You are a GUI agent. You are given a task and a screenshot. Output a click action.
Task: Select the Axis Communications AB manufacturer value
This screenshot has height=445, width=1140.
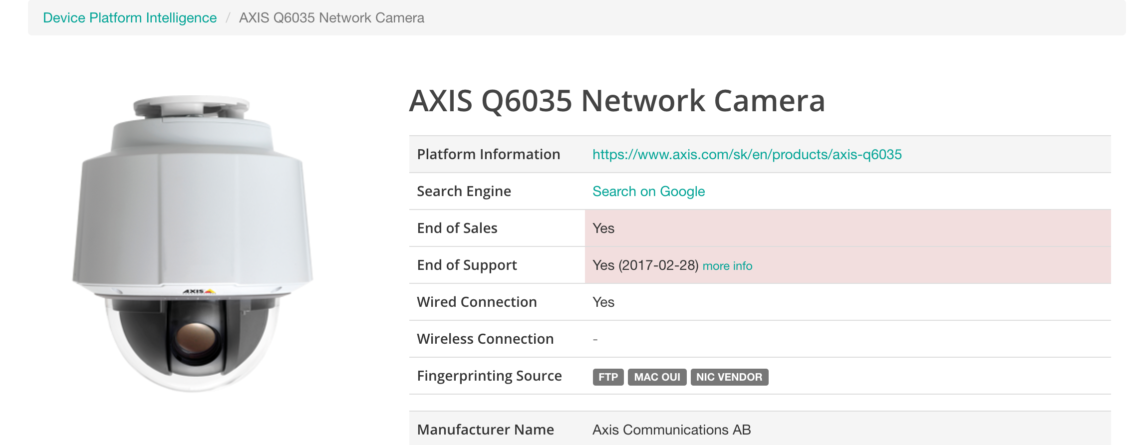click(672, 430)
